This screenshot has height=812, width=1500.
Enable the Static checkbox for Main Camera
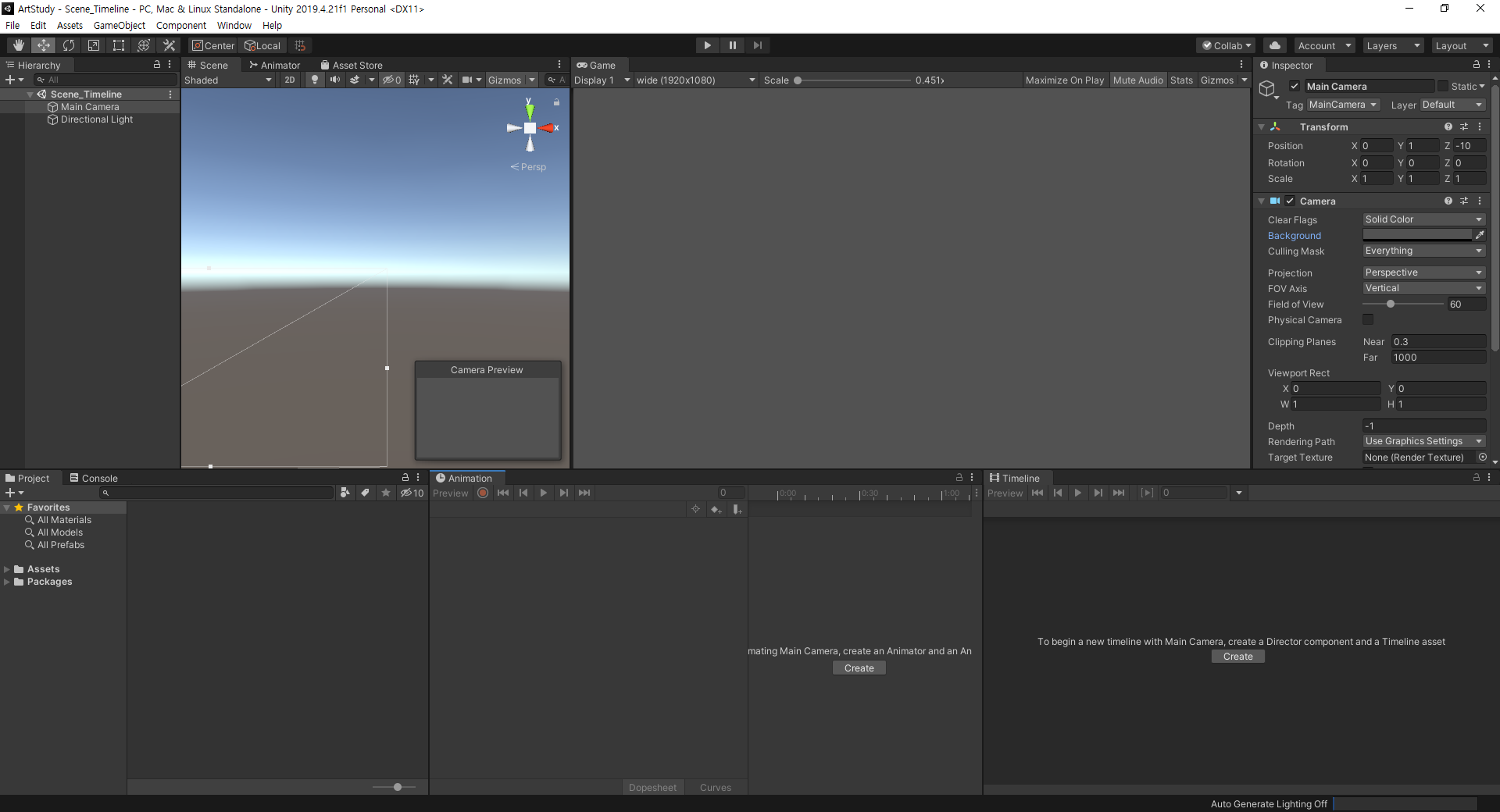pos(1443,86)
